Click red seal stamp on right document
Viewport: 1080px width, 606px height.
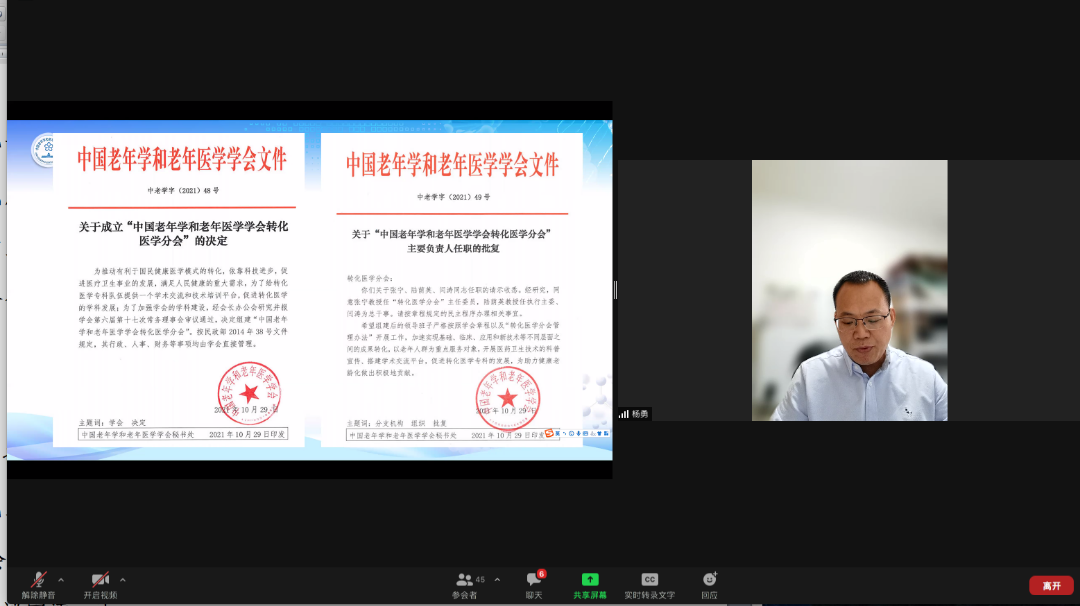[508, 398]
